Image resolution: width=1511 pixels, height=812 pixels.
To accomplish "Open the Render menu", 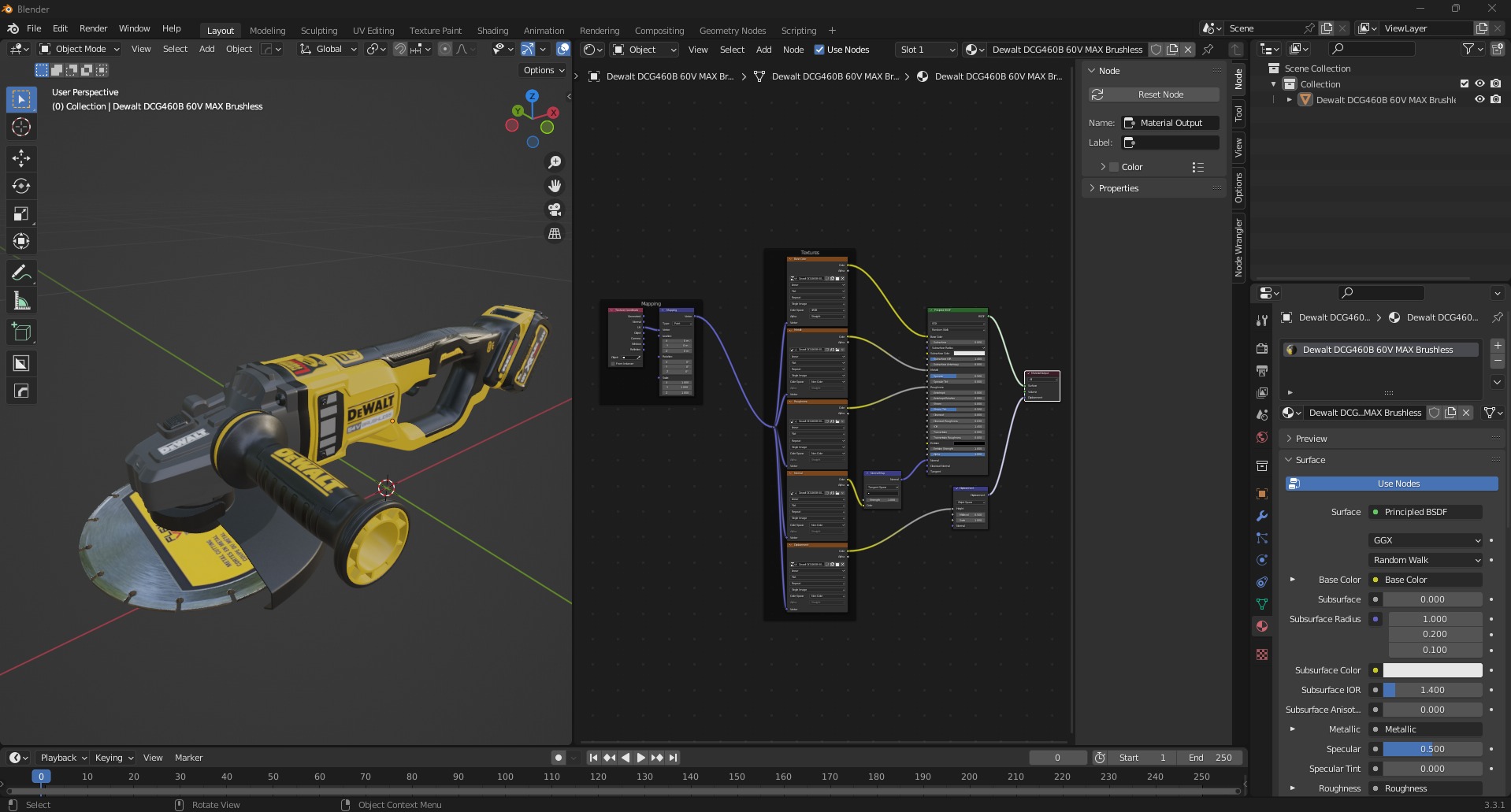I will click(x=93, y=28).
